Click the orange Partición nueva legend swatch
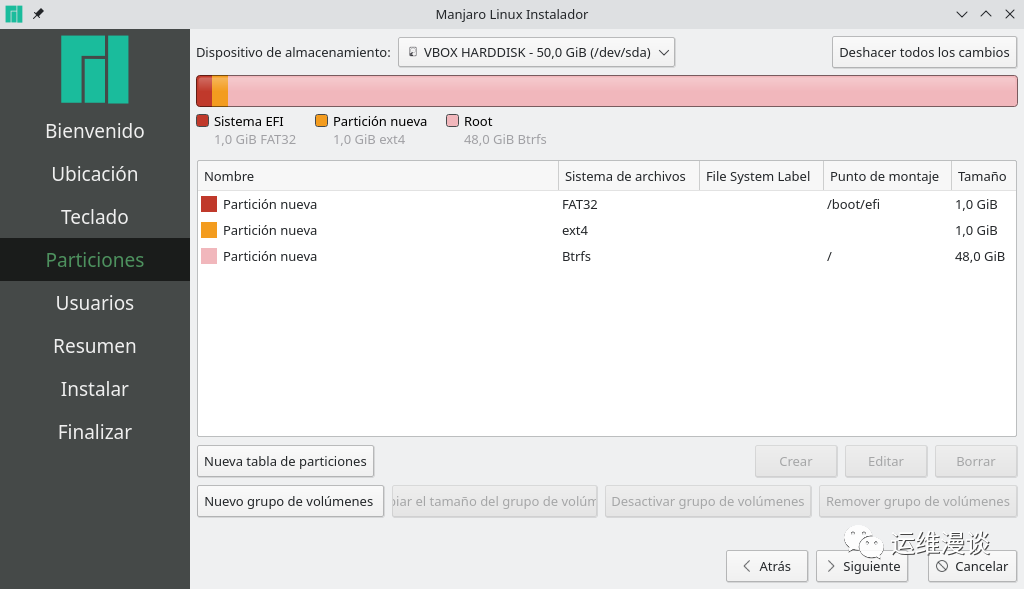Image resolution: width=1024 pixels, height=589 pixels. point(322,121)
